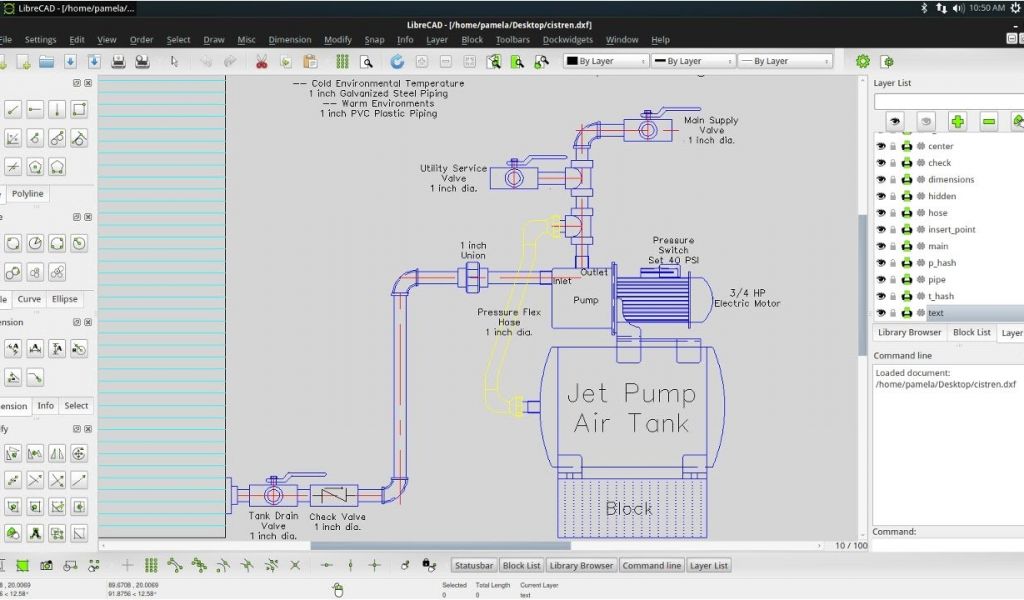The image size is (1024, 600).
Task: Switch to the Library Browser tab
Action: [x=909, y=332]
